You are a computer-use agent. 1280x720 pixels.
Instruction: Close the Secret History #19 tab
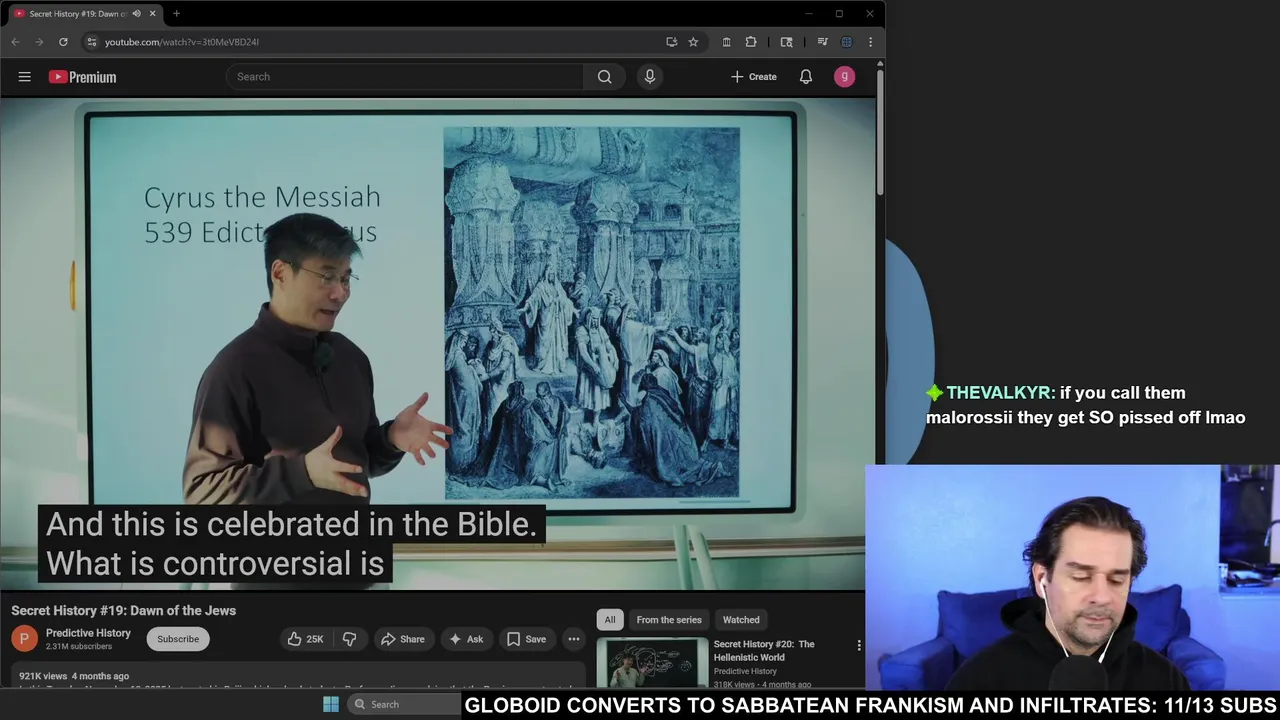click(153, 14)
